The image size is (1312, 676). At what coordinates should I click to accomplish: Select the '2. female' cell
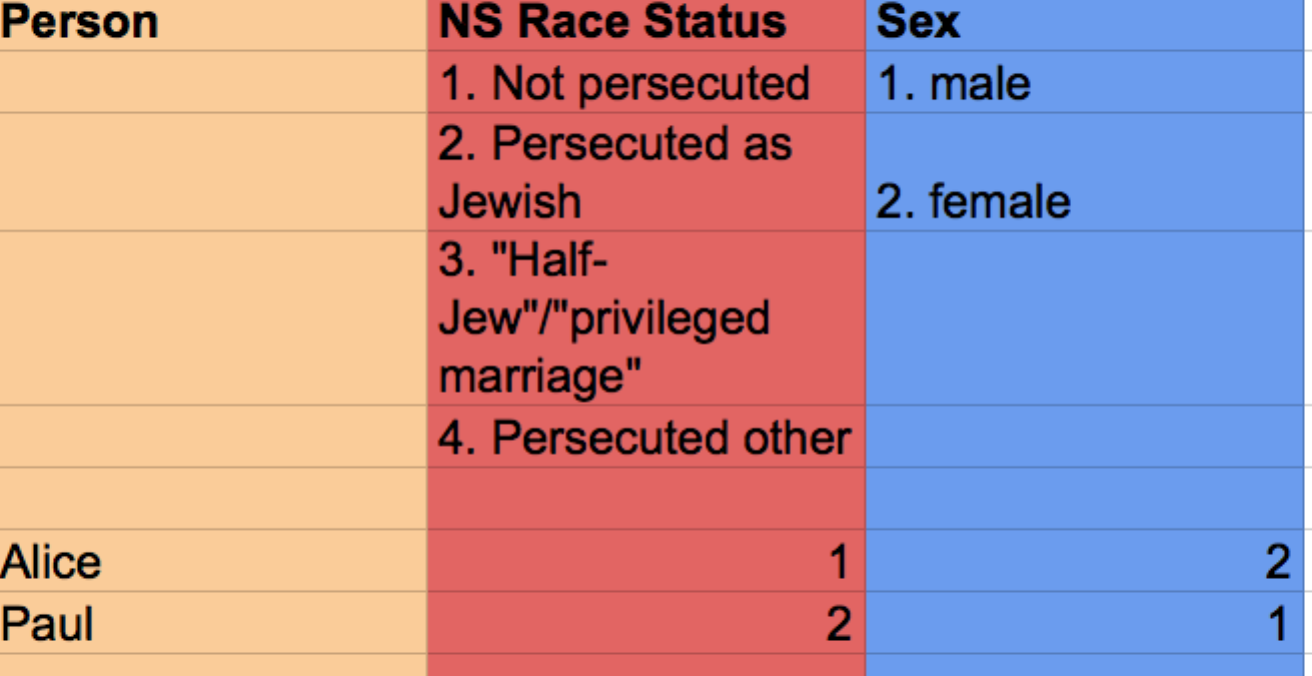[x=1088, y=172]
